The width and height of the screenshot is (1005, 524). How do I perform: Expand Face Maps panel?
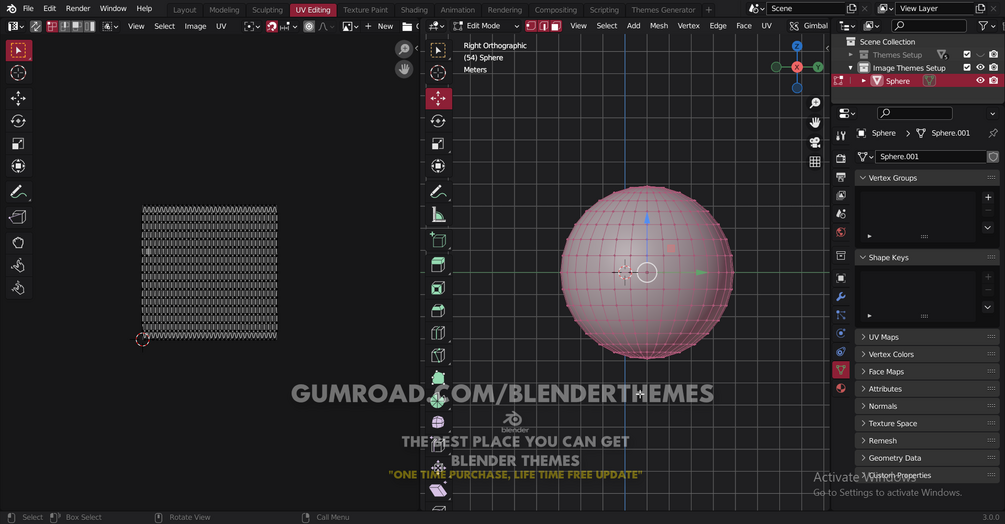coord(927,372)
